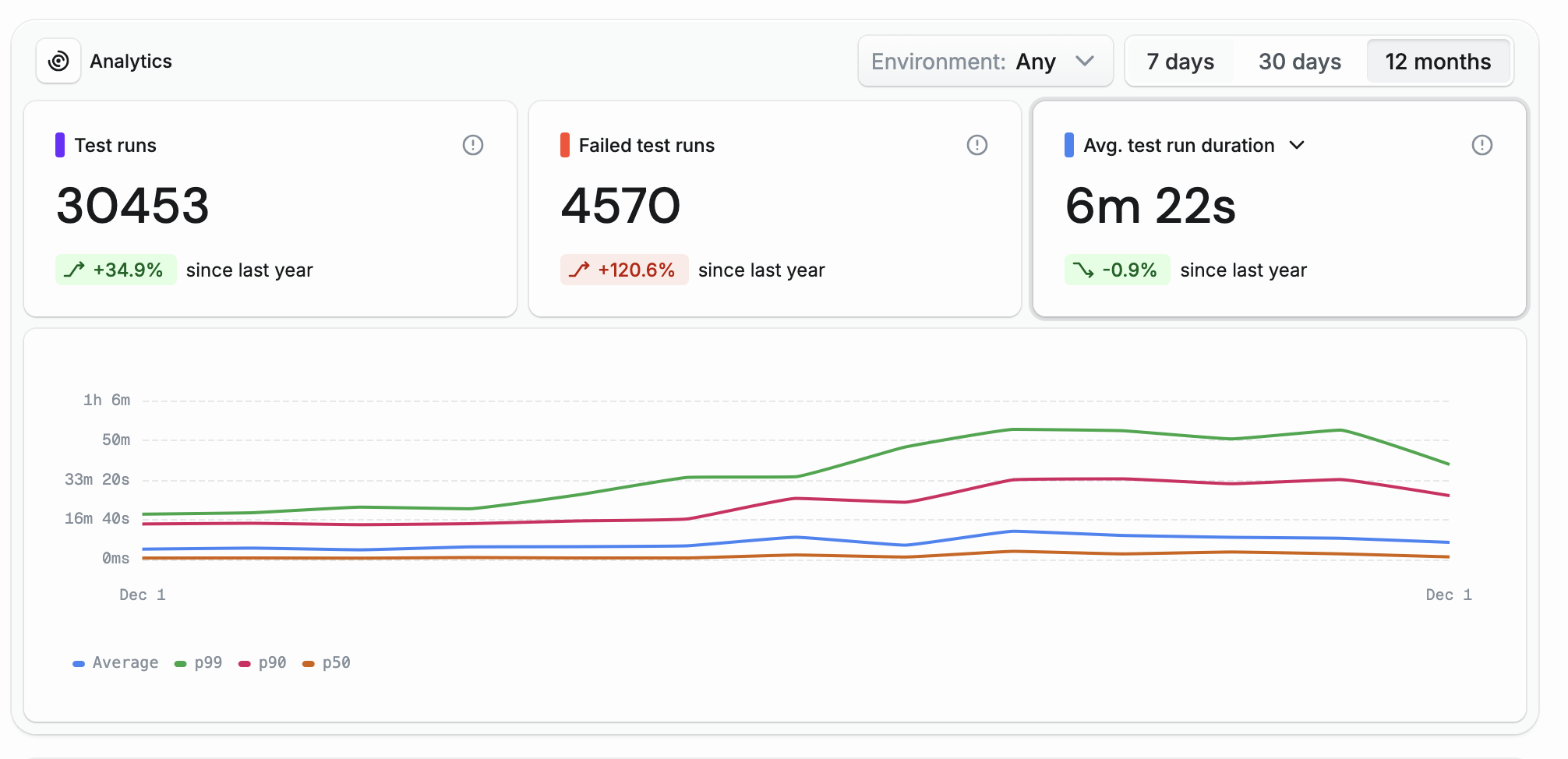Toggle the p99 series in chart legend
Image resolution: width=1568 pixels, height=759 pixels.
[x=199, y=663]
